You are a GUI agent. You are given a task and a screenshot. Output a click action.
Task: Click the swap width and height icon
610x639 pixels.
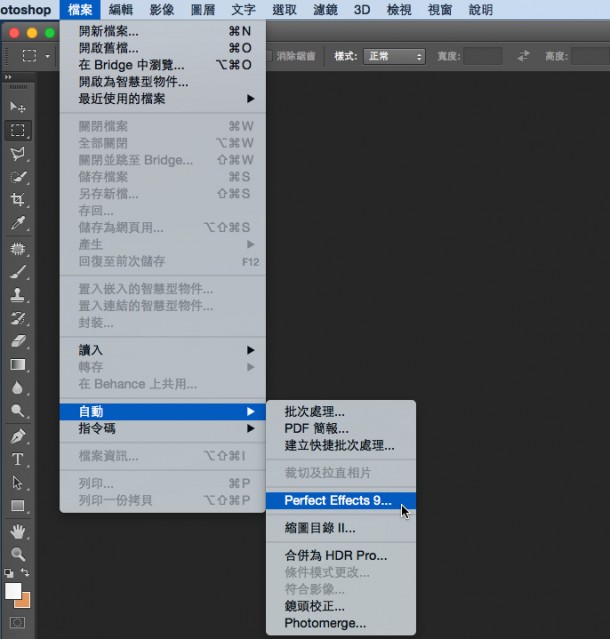(523, 56)
